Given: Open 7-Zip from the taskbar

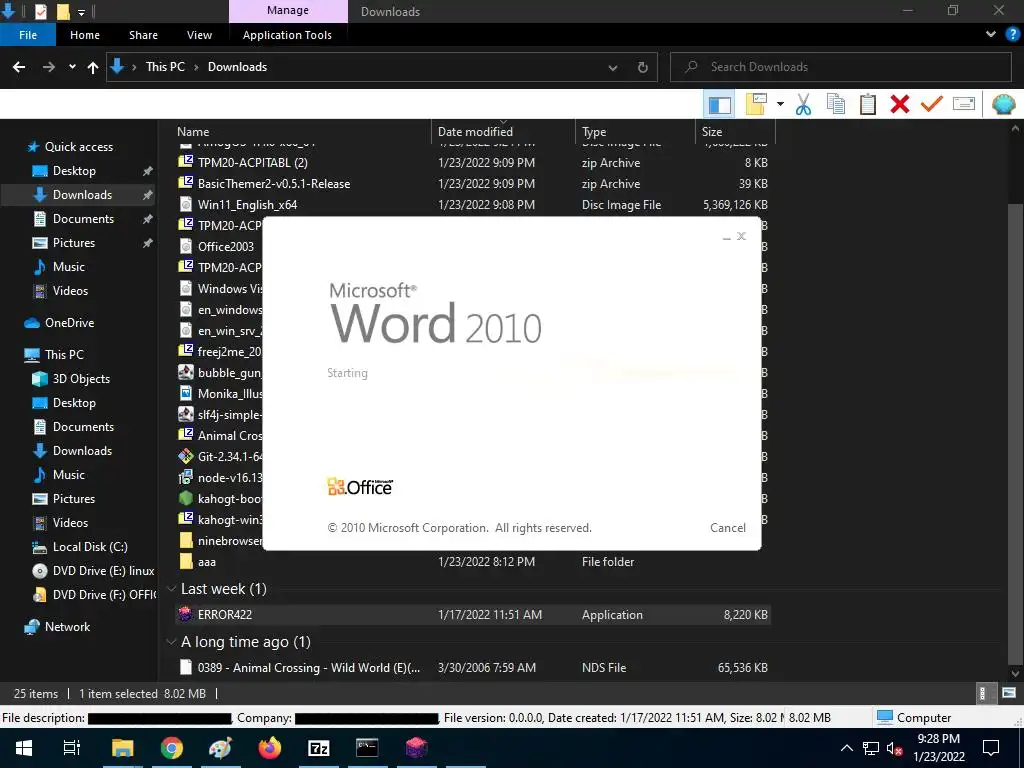Looking at the screenshot, I should (318, 748).
